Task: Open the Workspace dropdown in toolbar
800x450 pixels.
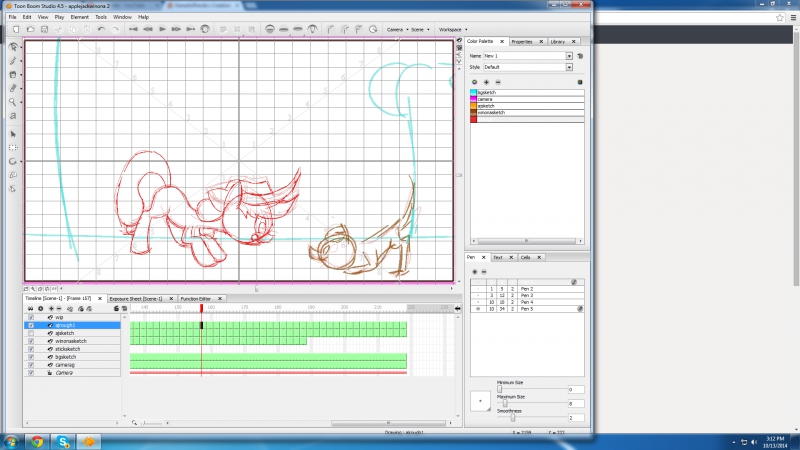Action: pos(451,29)
